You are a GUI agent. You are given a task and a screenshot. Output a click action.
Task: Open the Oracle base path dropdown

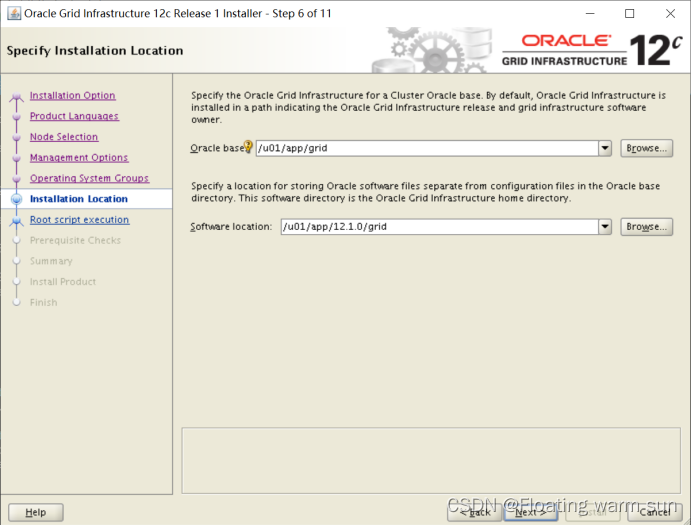coord(605,148)
